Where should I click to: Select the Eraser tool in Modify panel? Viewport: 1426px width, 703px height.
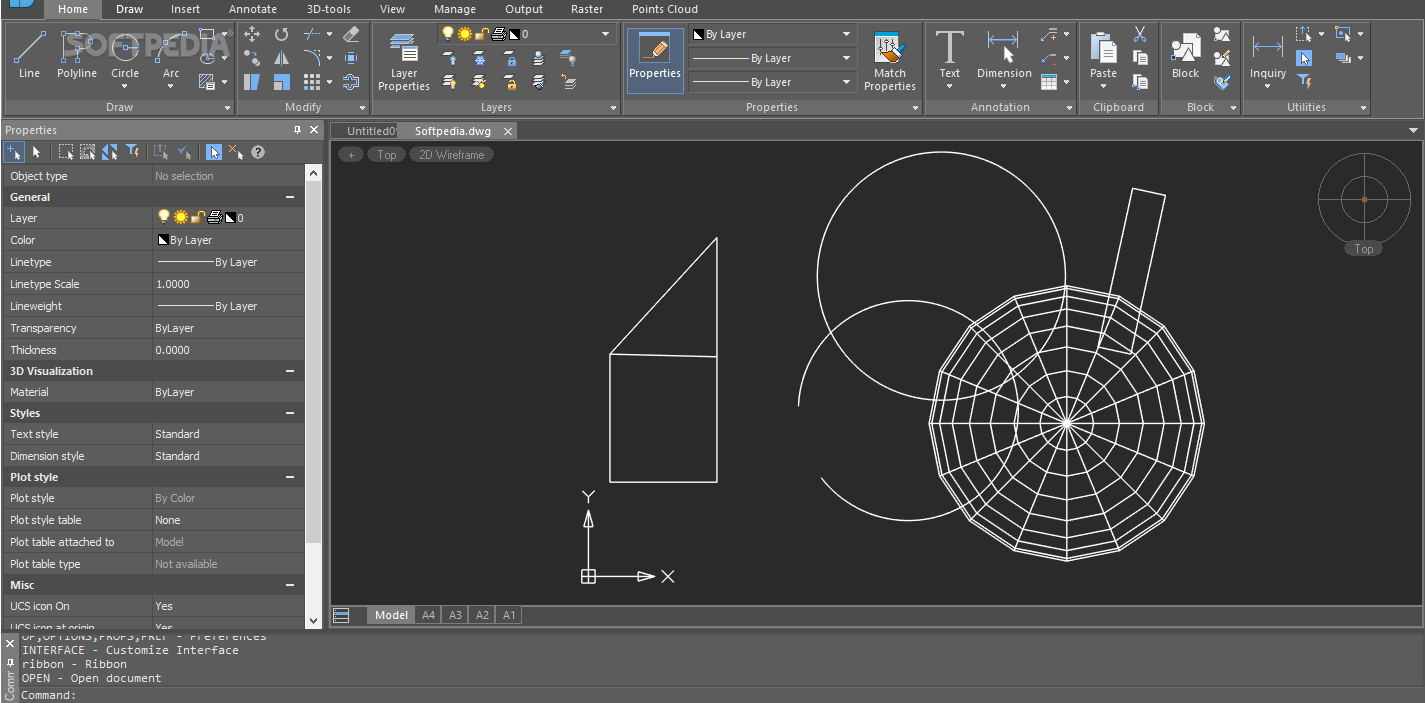pos(351,35)
